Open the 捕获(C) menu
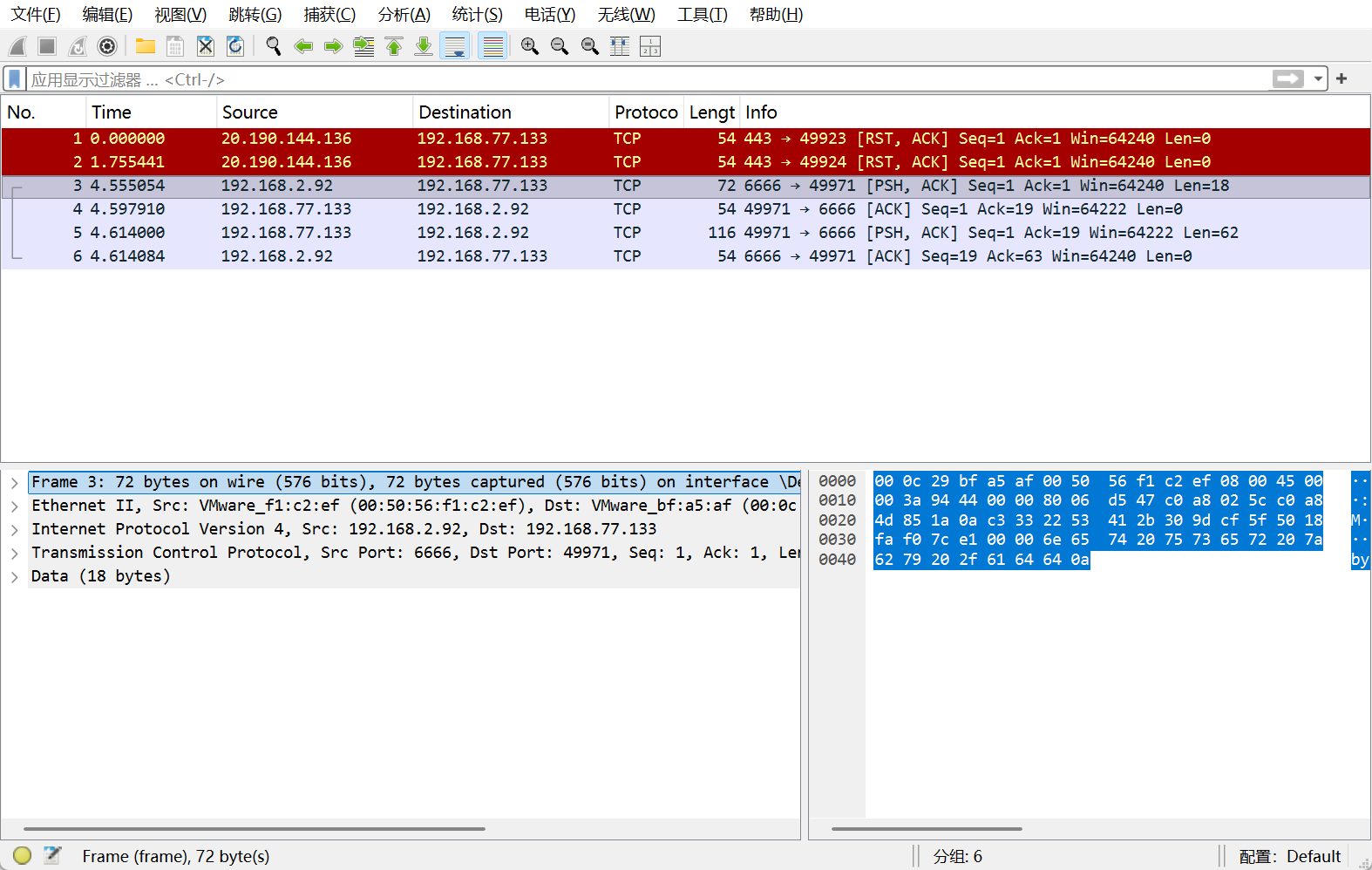 pyautogui.click(x=329, y=15)
